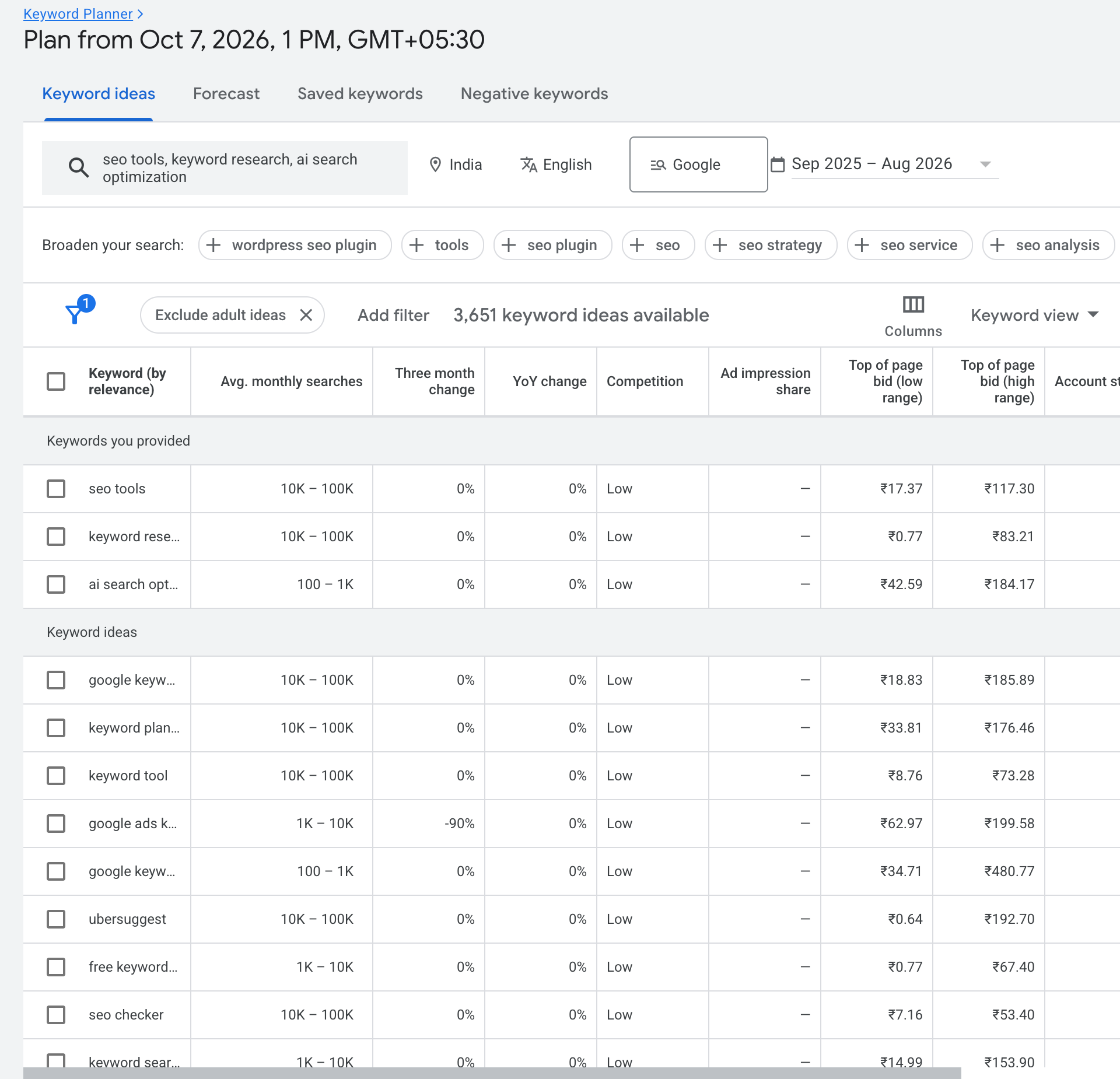The width and height of the screenshot is (1120, 1079).
Task: Expand the Keyword view dropdown
Action: pyautogui.click(x=1034, y=315)
